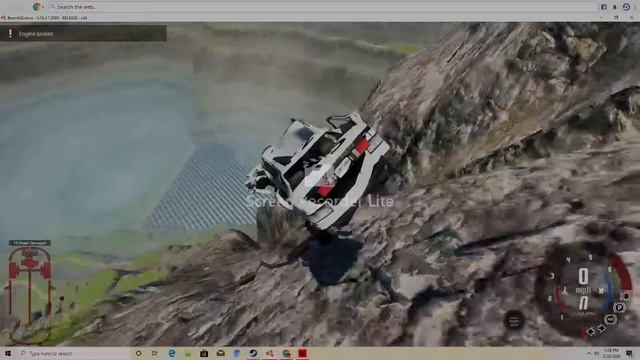Image resolution: width=640 pixels, height=360 pixels.
Task: Click the left turn signal arrow on the gauge
Action: coord(591,332)
